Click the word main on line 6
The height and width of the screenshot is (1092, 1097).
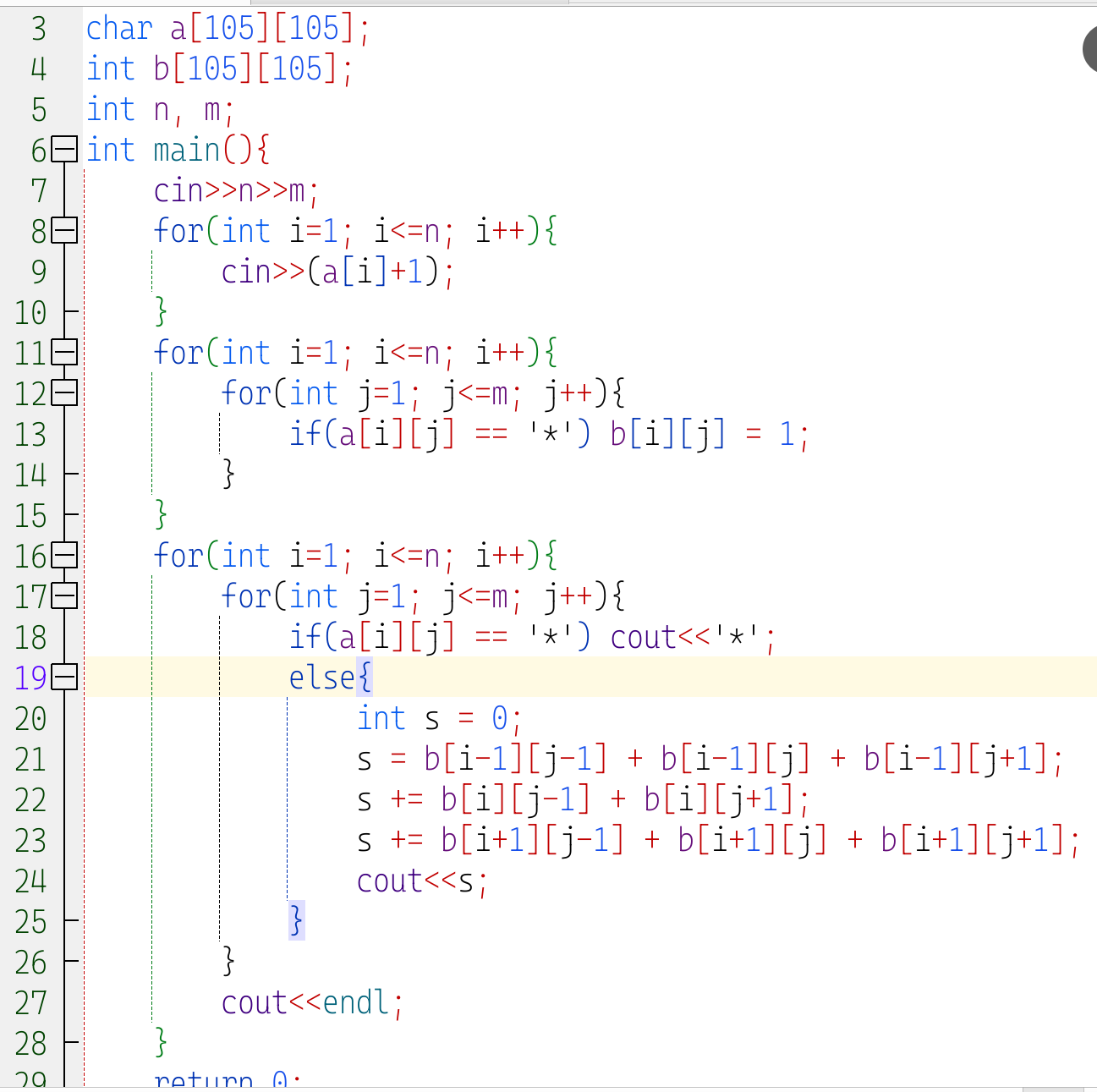[x=187, y=151]
